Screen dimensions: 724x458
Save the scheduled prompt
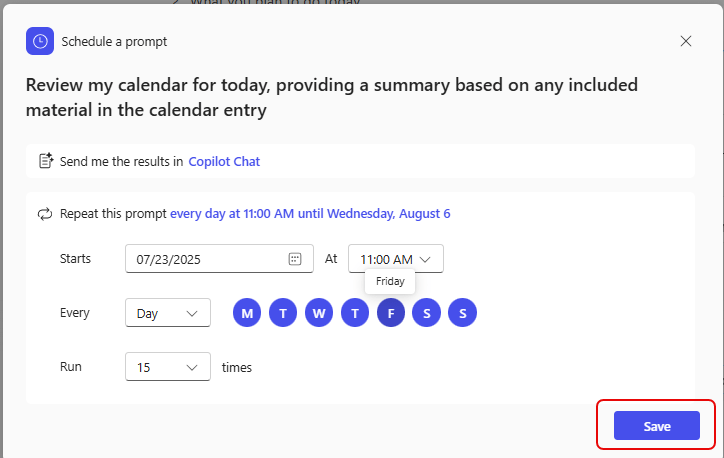pyautogui.click(x=656, y=426)
